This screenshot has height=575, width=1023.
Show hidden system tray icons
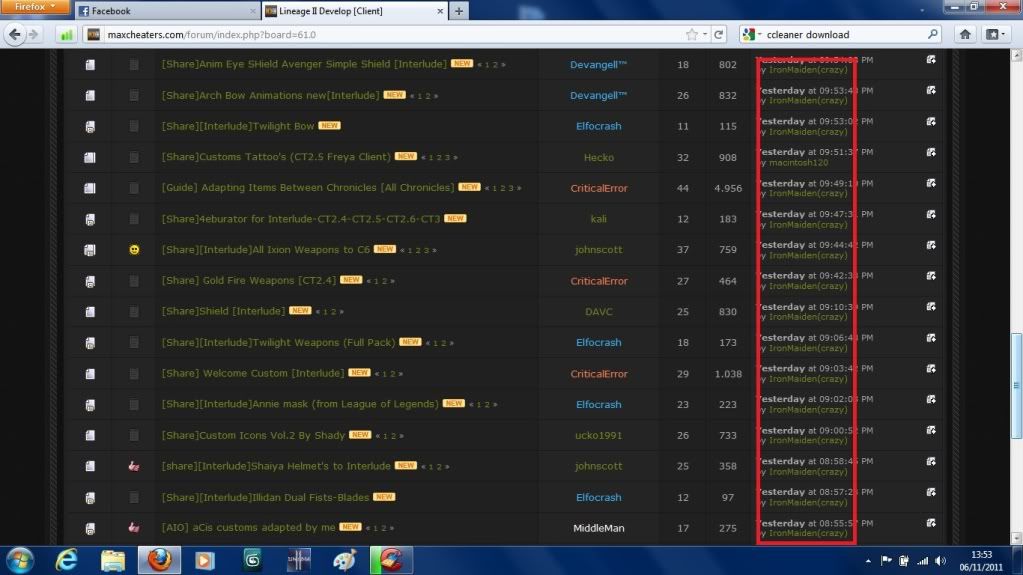pyautogui.click(x=868, y=561)
